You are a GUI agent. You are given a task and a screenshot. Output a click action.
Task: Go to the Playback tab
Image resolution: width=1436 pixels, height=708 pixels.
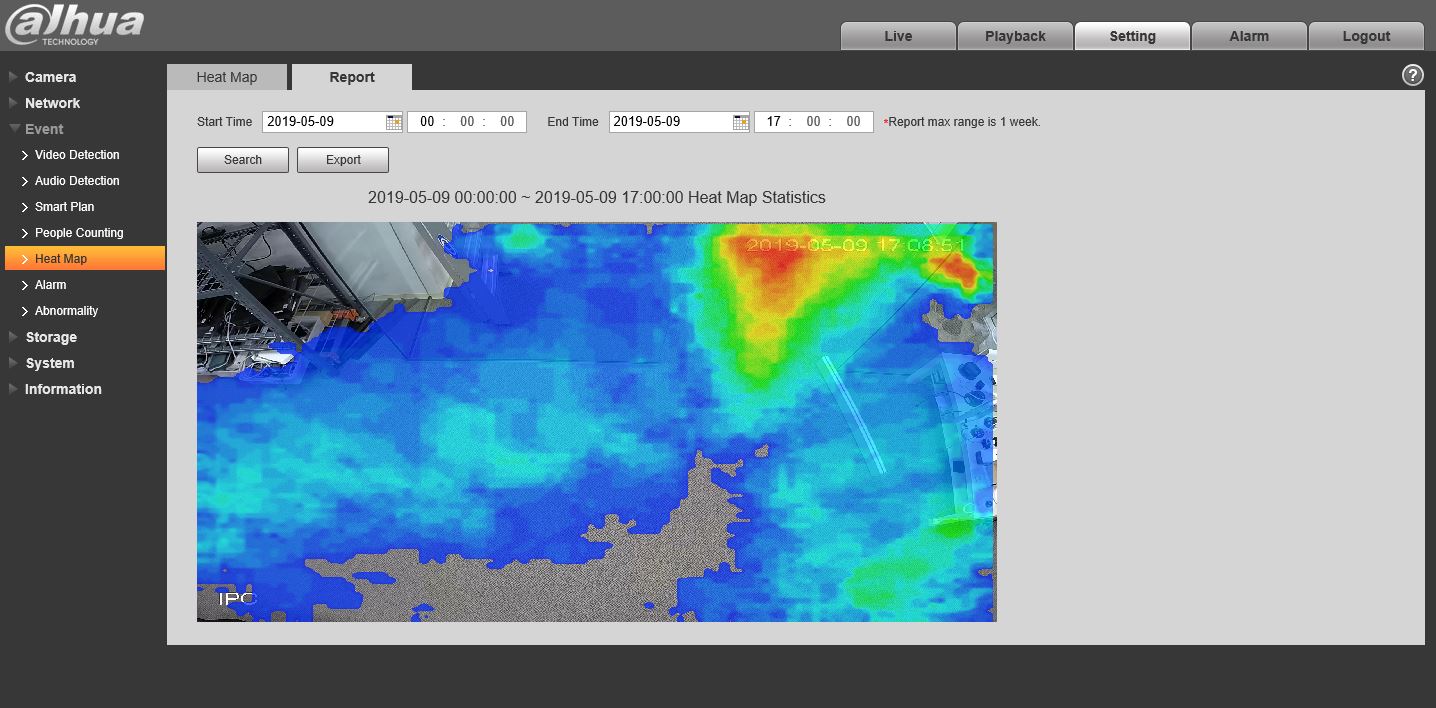click(1015, 36)
